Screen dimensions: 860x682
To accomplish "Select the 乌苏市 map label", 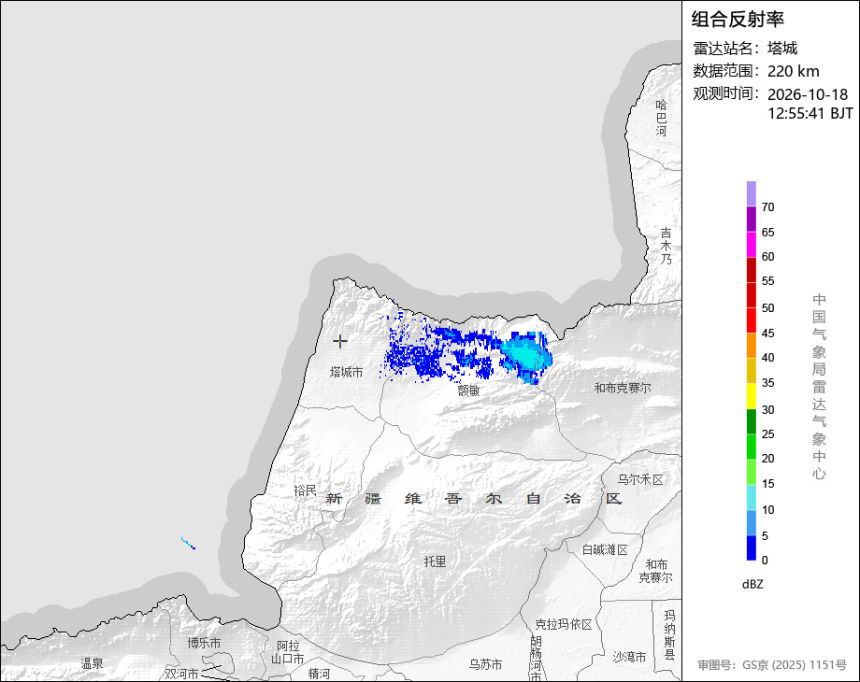I will coord(485,664).
